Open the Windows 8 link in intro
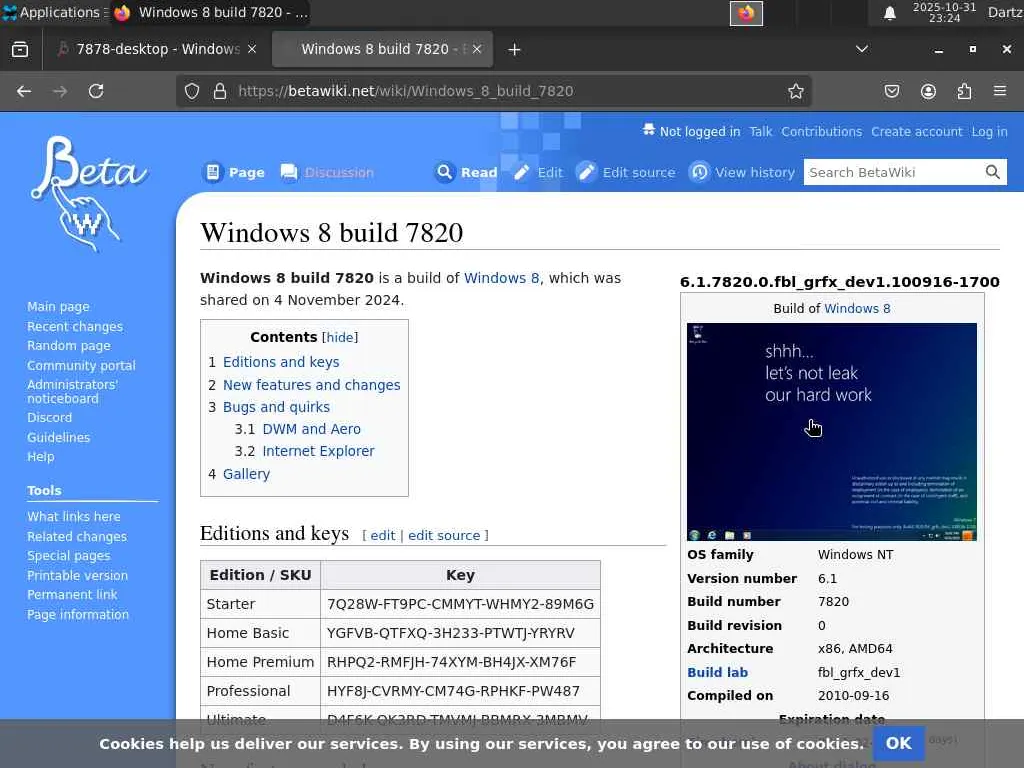The image size is (1024, 768). [x=502, y=278]
